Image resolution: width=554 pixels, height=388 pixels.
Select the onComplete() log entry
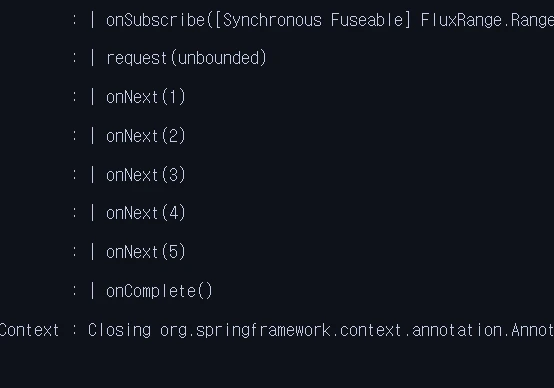[159, 291]
